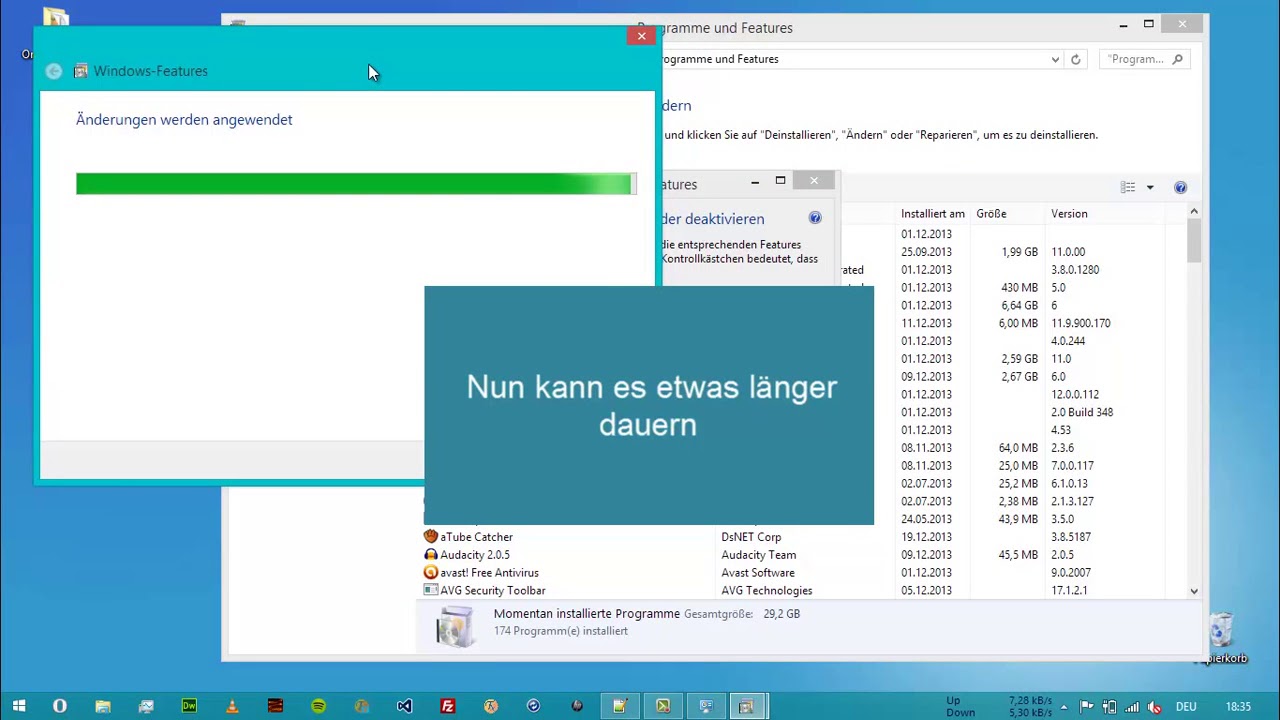Image resolution: width=1280 pixels, height=720 pixels.
Task: Click the DsNET Corp publisher cell
Action: pos(751,537)
